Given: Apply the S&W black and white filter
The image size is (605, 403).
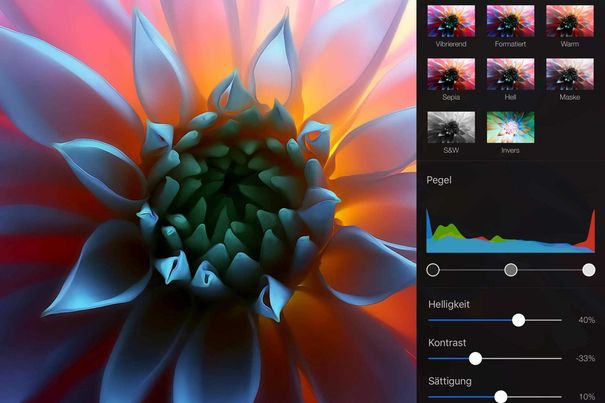Looking at the screenshot, I should pos(451,127).
